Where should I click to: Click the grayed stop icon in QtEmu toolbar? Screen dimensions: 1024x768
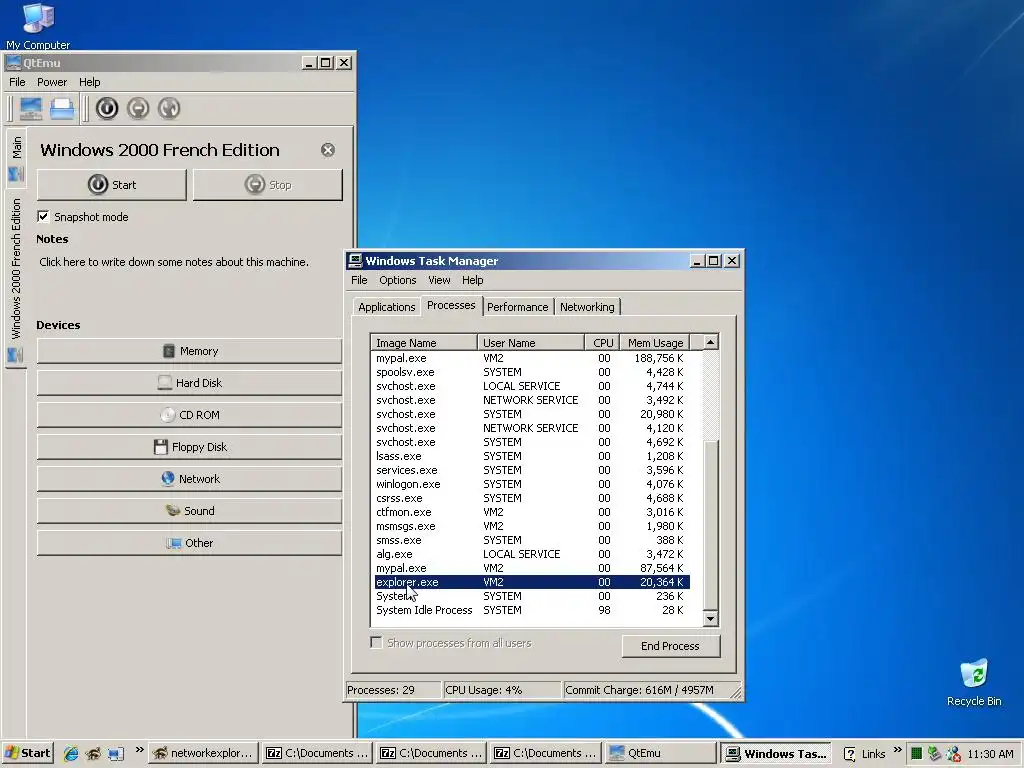click(x=138, y=108)
